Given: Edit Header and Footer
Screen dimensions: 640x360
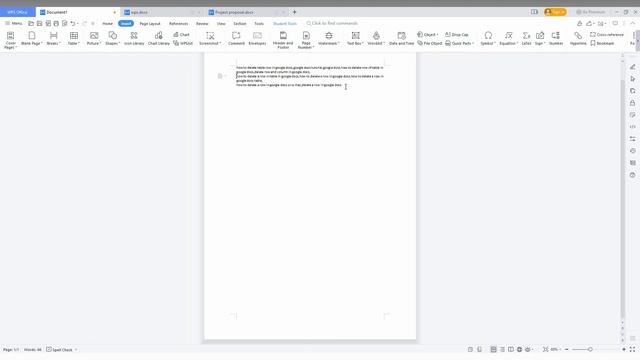Looking at the screenshot, I should [283, 40].
